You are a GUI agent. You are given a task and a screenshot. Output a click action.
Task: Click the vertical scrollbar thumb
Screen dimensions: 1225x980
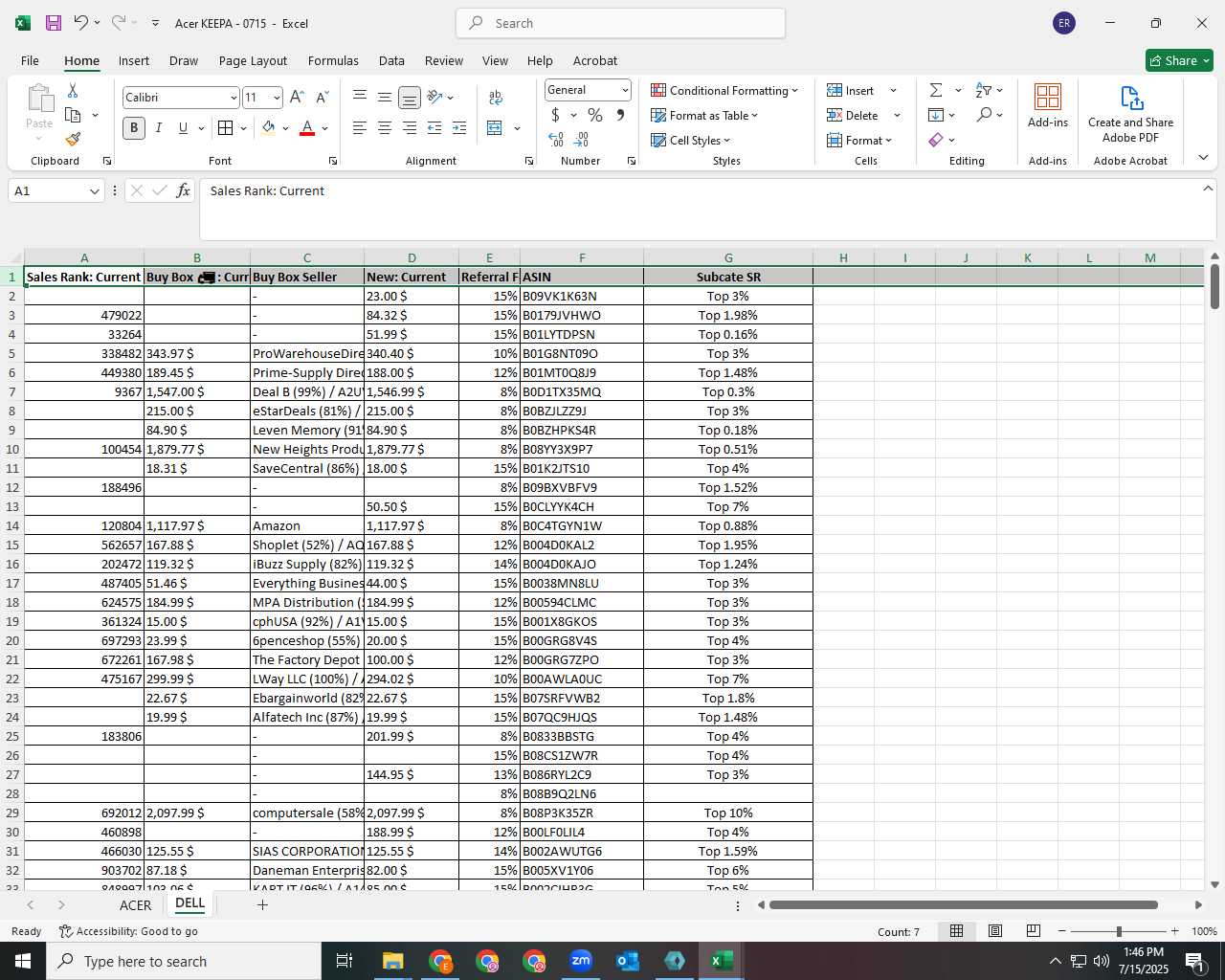(1214, 285)
